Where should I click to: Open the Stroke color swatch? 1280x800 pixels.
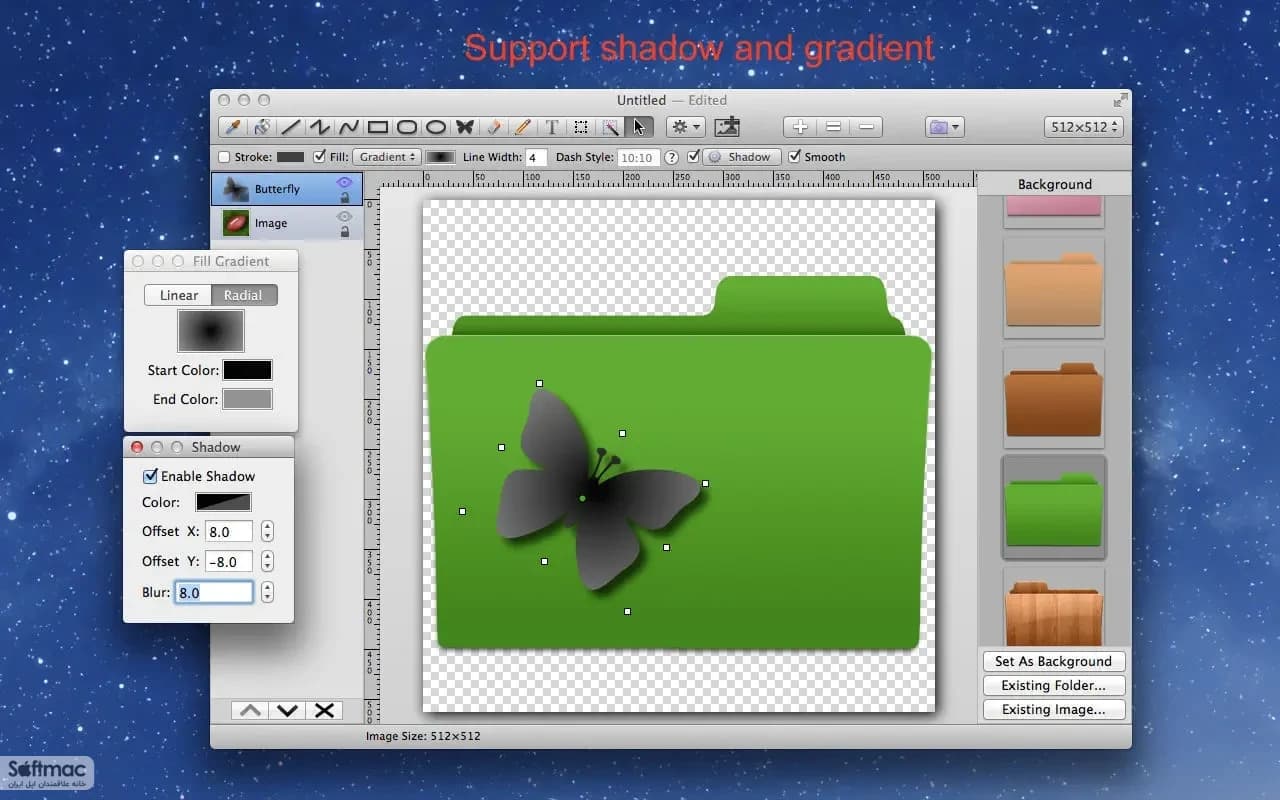pos(290,157)
